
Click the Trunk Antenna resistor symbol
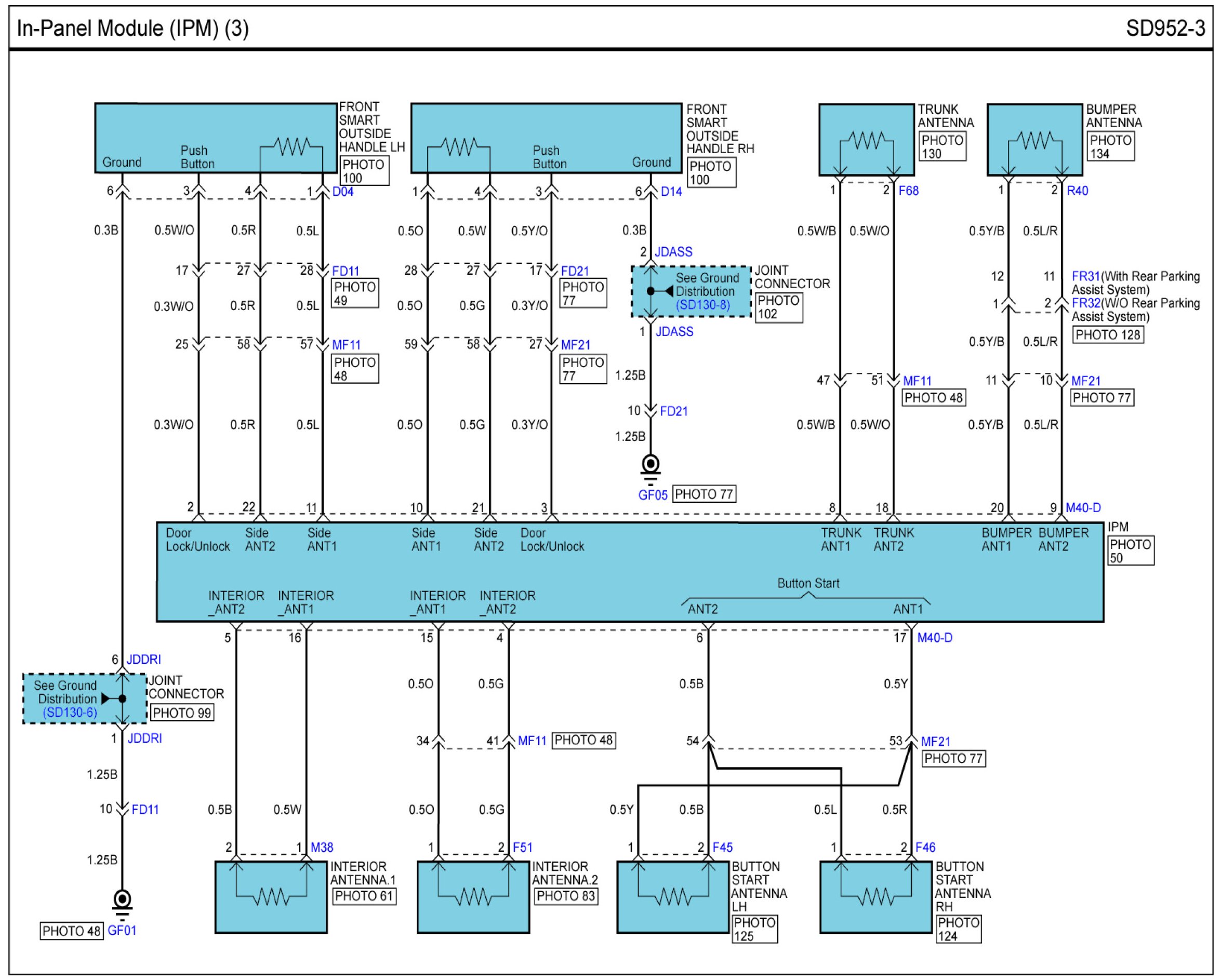867,140
